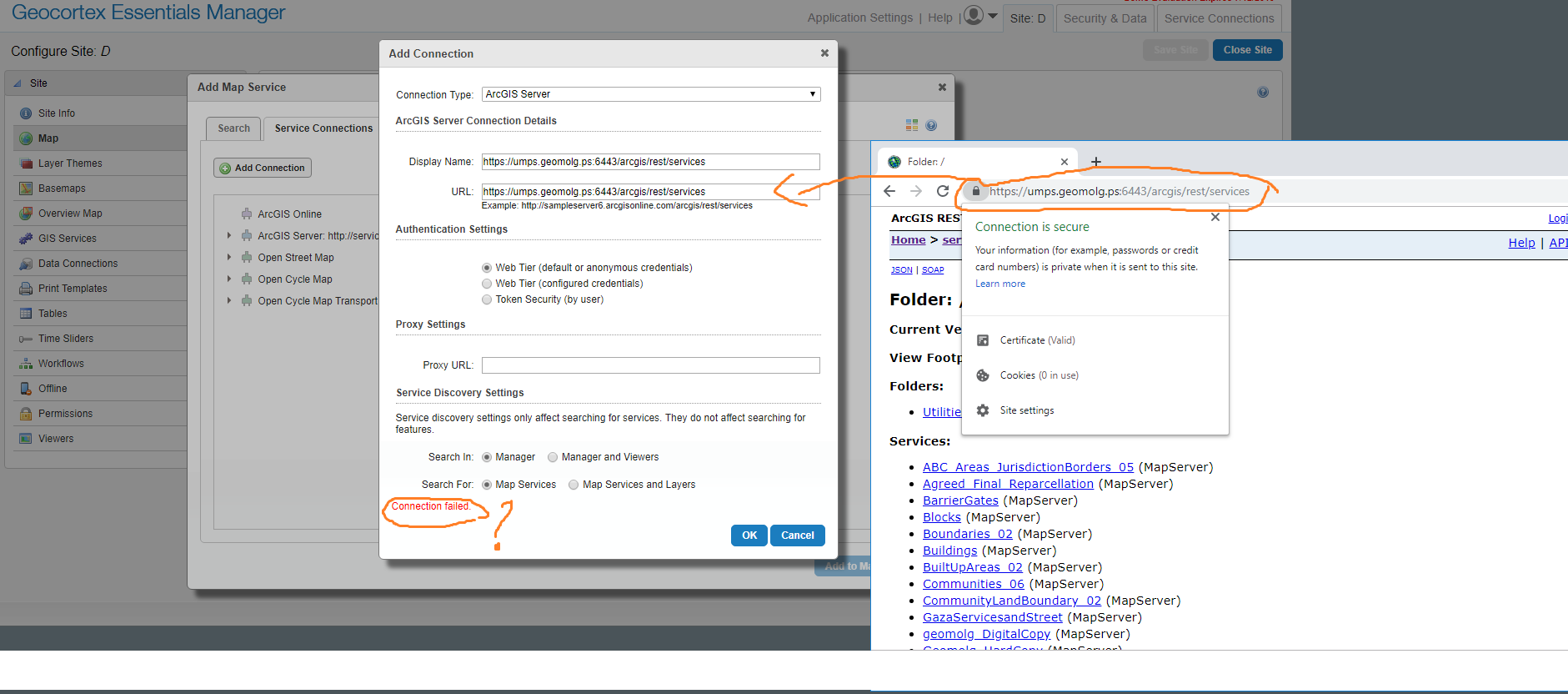Click the Viewers icon
Viewport: 1568px width, 694px height.
pyautogui.click(x=26, y=439)
